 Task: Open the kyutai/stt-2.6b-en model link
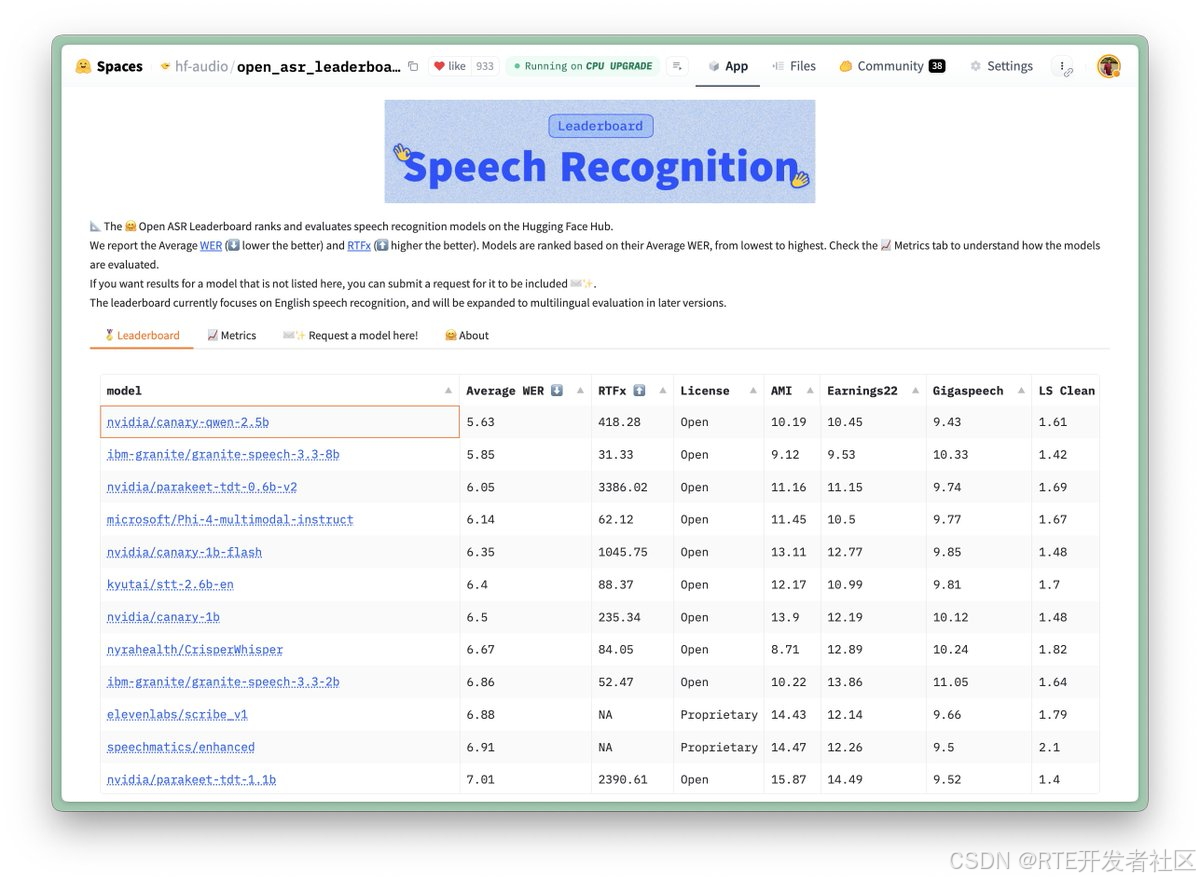pos(170,585)
